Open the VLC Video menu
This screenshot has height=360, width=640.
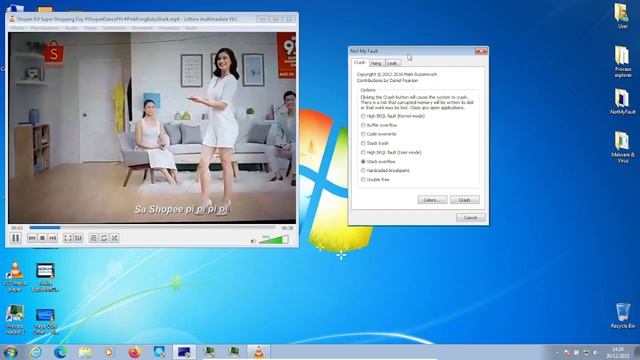(x=90, y=28)
